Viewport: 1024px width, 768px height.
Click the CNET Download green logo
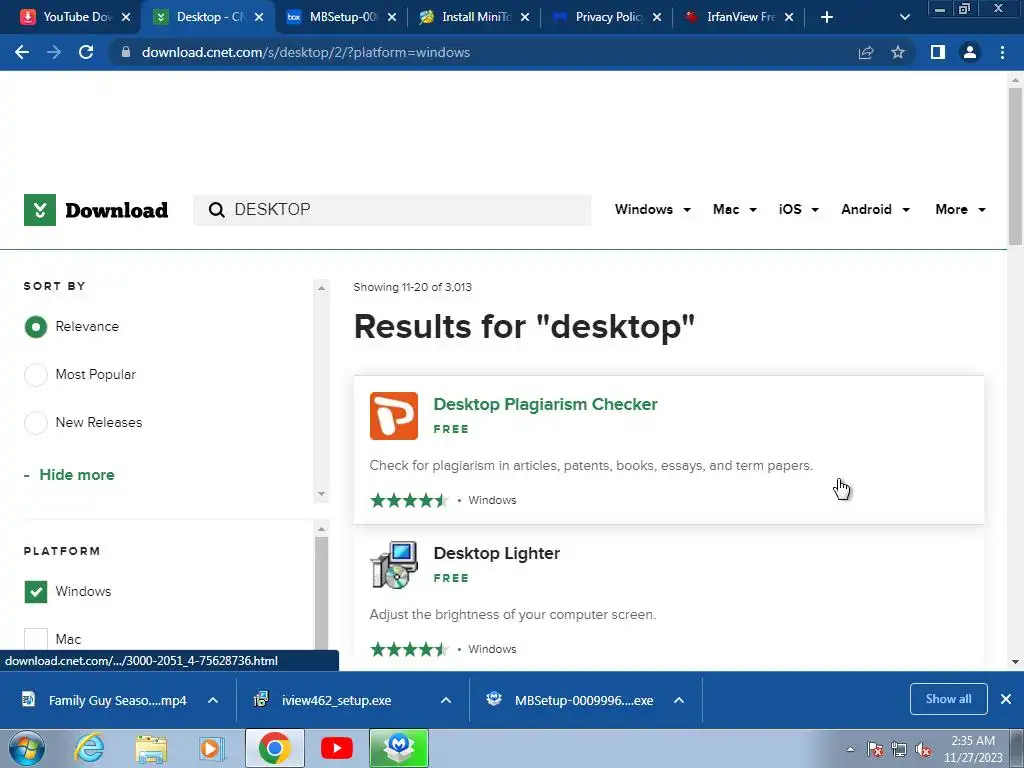[40, 210]
